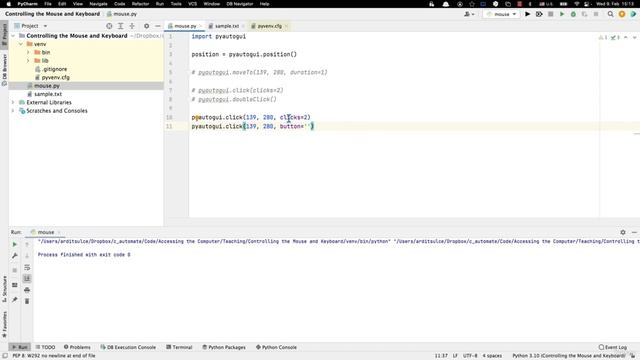Toggle soft-wrap in the Run console
Image resolution: width=640 pixels, height=360 pixels.
(x=27, y=267)
